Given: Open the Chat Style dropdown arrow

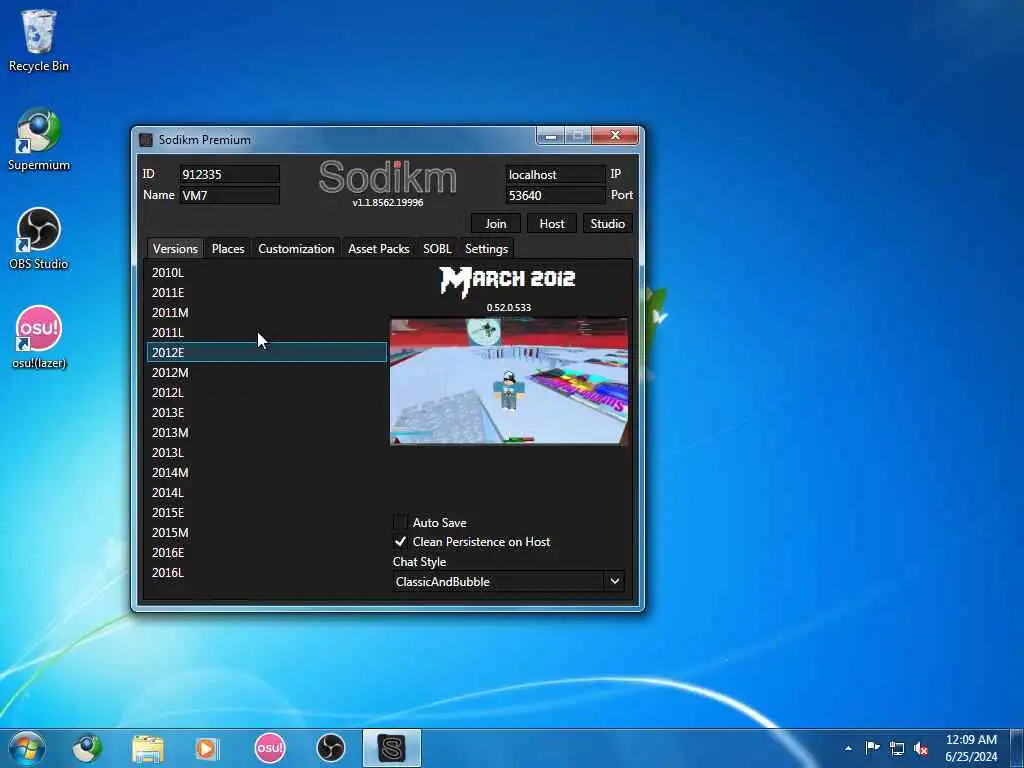Looking at the screenshot, I should click(x=615, y=581).
